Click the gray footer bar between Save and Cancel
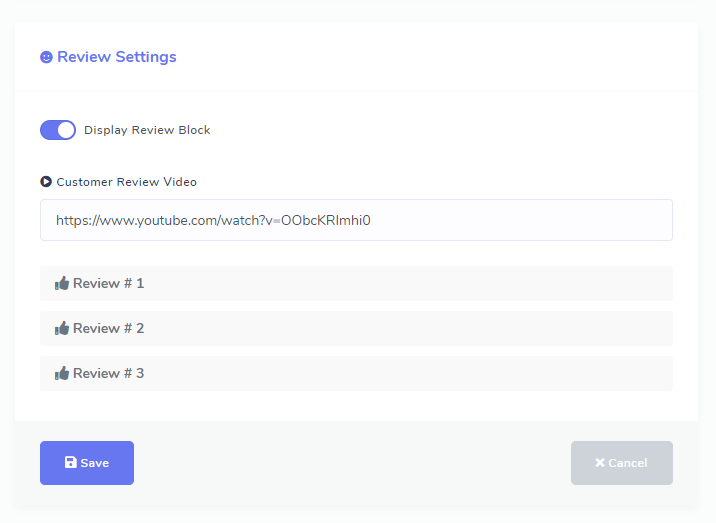The height and width of the screenshot is (523, 716). click(x=350, y=463)
